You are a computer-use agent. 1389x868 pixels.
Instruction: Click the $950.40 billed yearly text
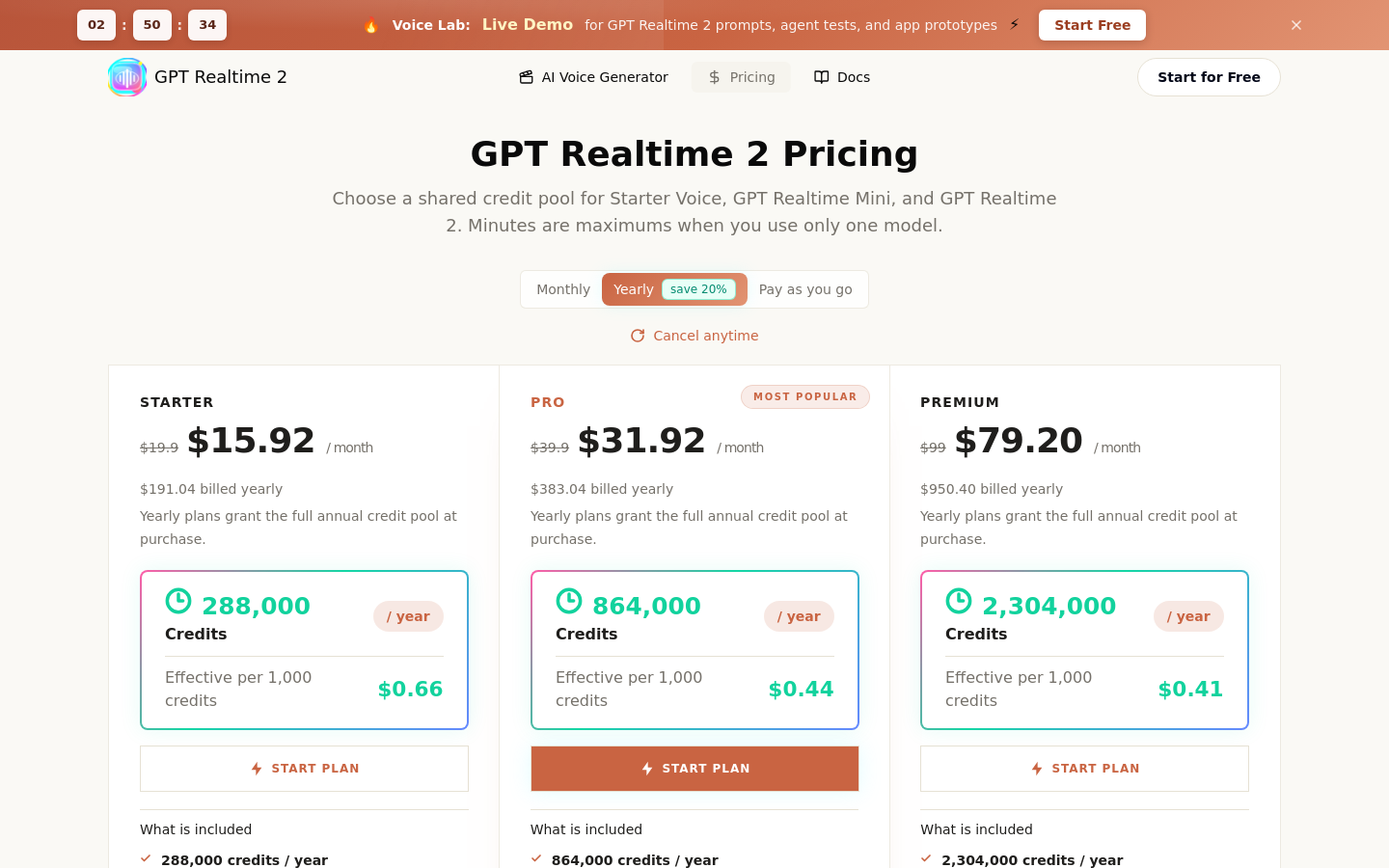(992, 489)
